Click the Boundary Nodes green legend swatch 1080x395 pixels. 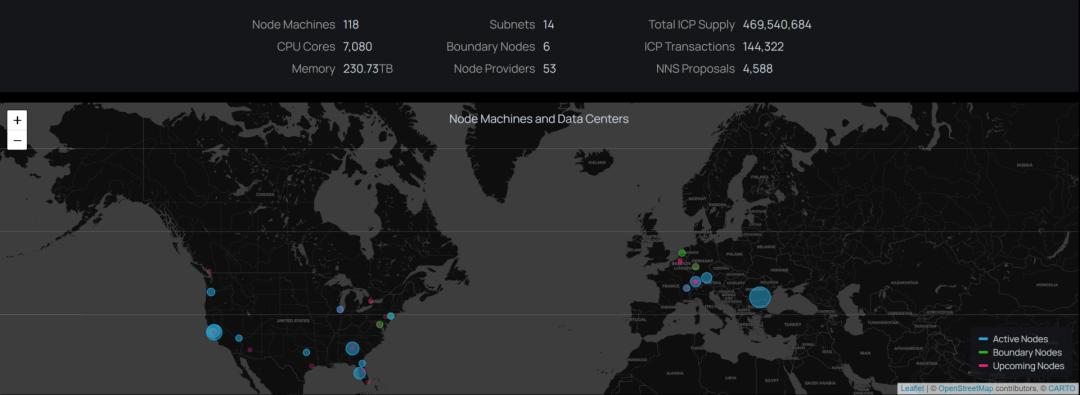pyautogui.click(x=983, y=353)
